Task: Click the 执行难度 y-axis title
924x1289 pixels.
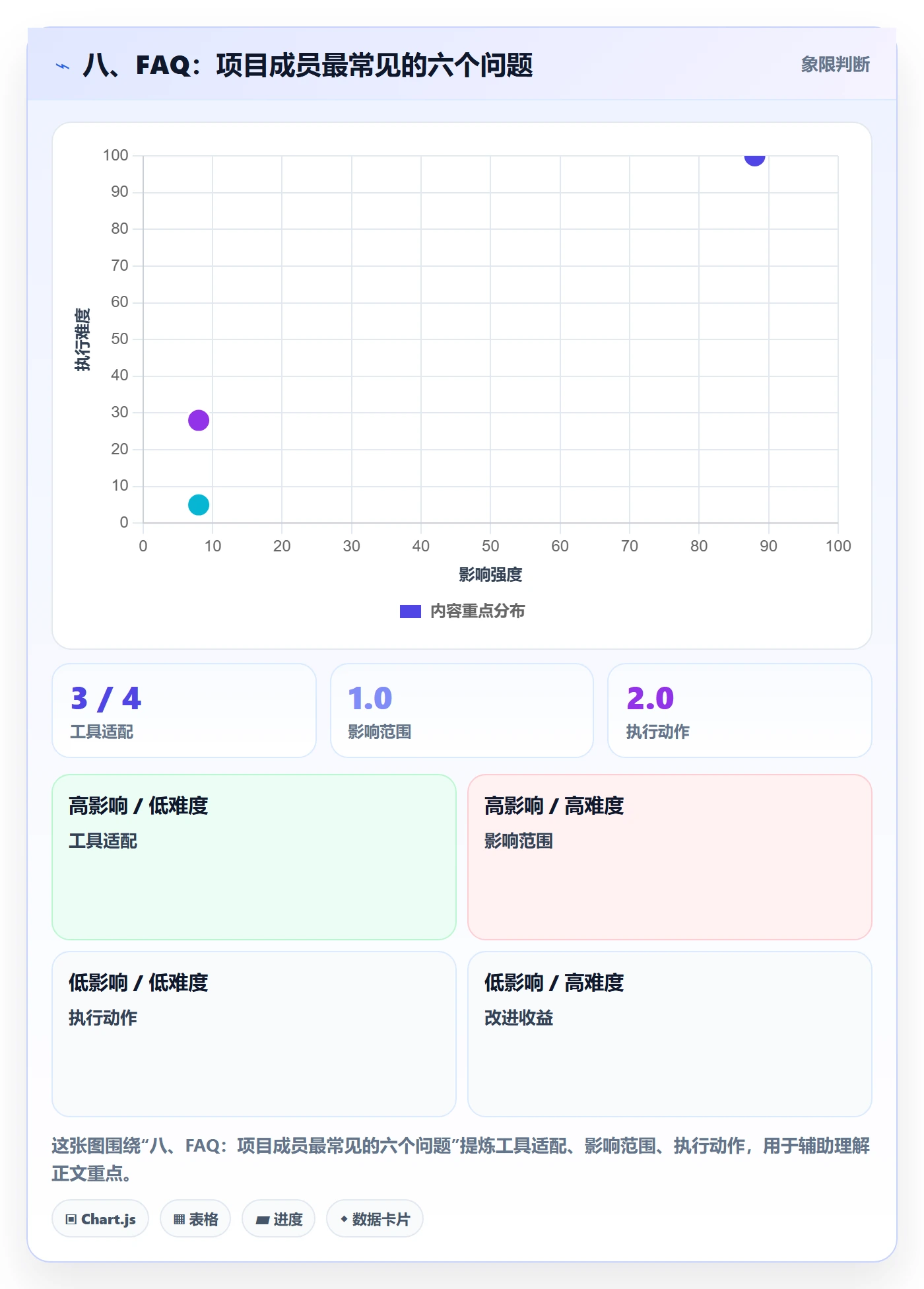Action: pyautogui.click(x=82, y=339)
